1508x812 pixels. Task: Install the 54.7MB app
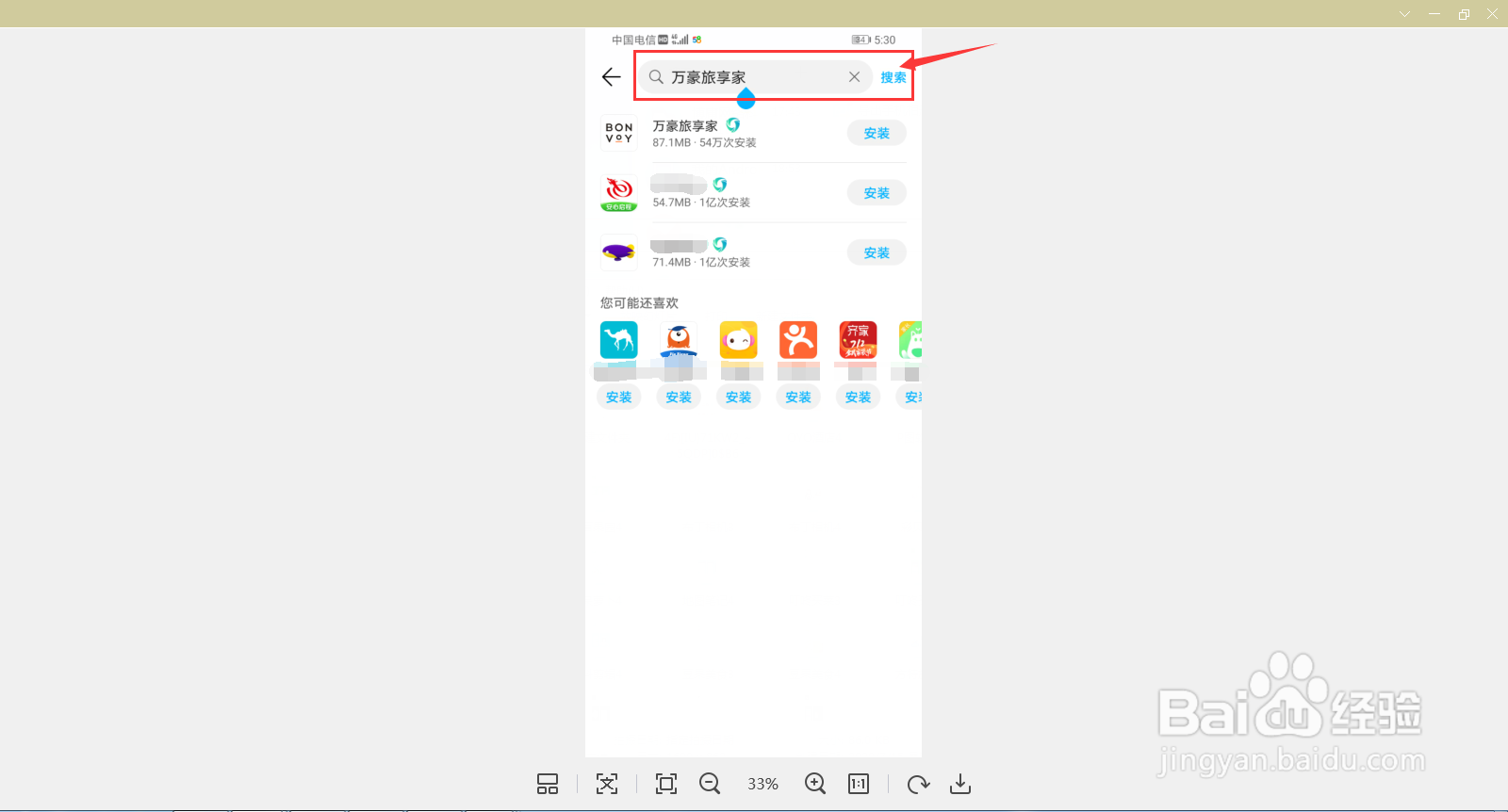pyautogui.click(x=877, y=193)
